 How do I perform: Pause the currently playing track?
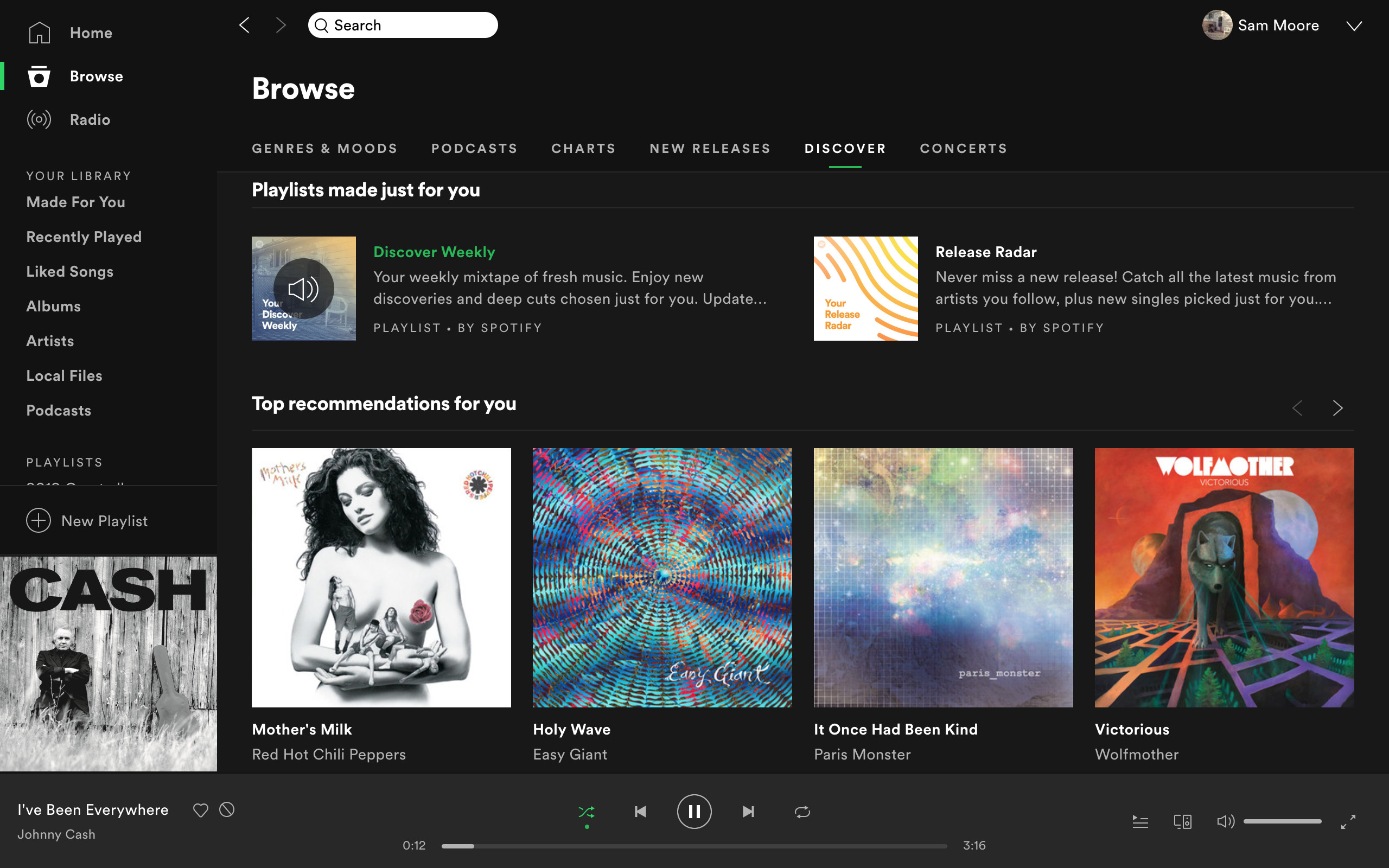[694, 811]
